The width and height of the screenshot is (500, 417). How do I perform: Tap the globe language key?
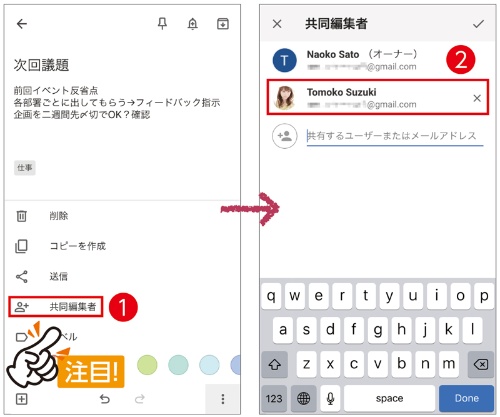(x=303, y=399)
